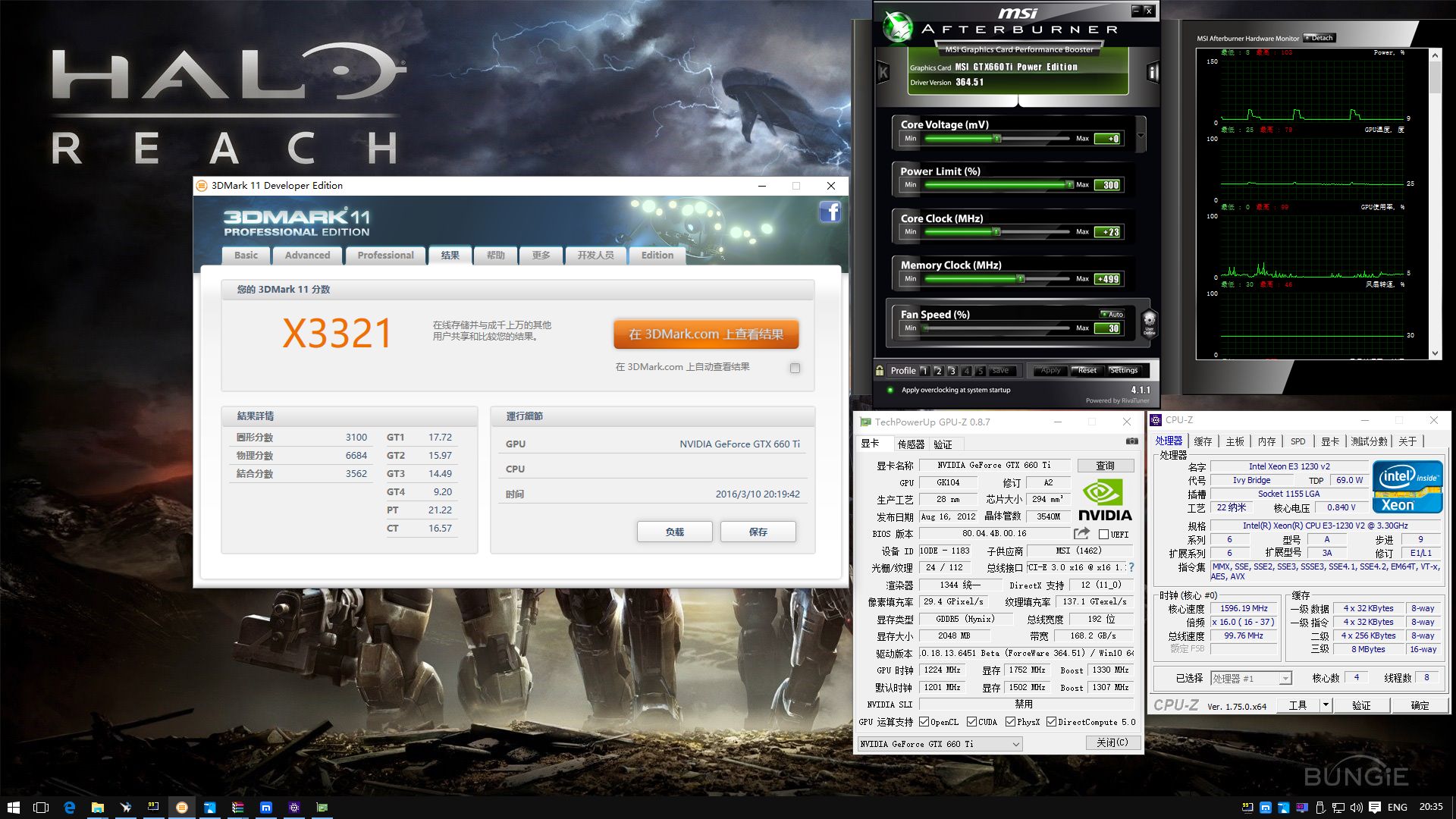Click the Memory Clock slider handle
This screenshot has height=819, width=1456.
click(1021, 279)
